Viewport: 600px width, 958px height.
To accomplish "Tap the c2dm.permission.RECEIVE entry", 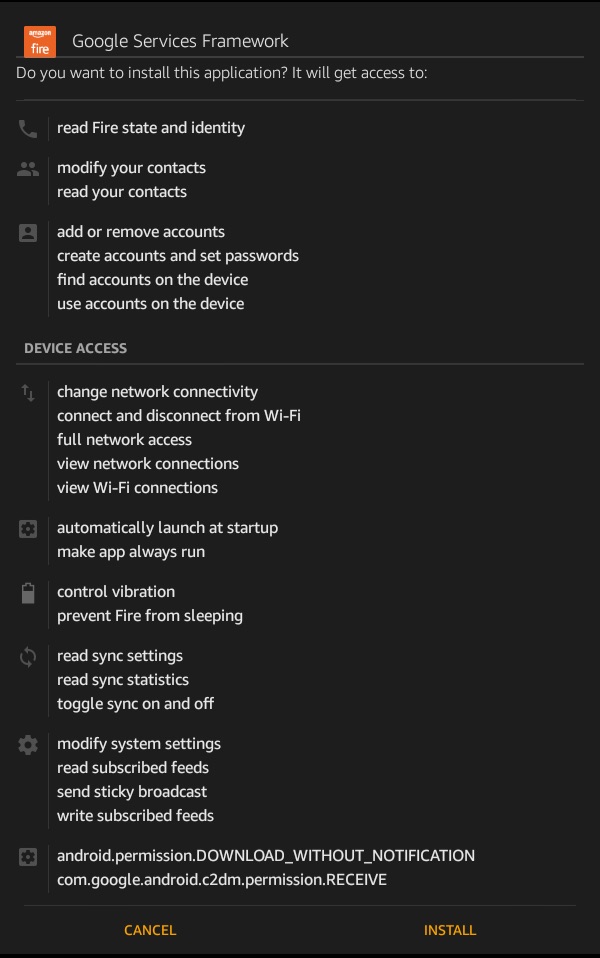I will click(222, 880).
